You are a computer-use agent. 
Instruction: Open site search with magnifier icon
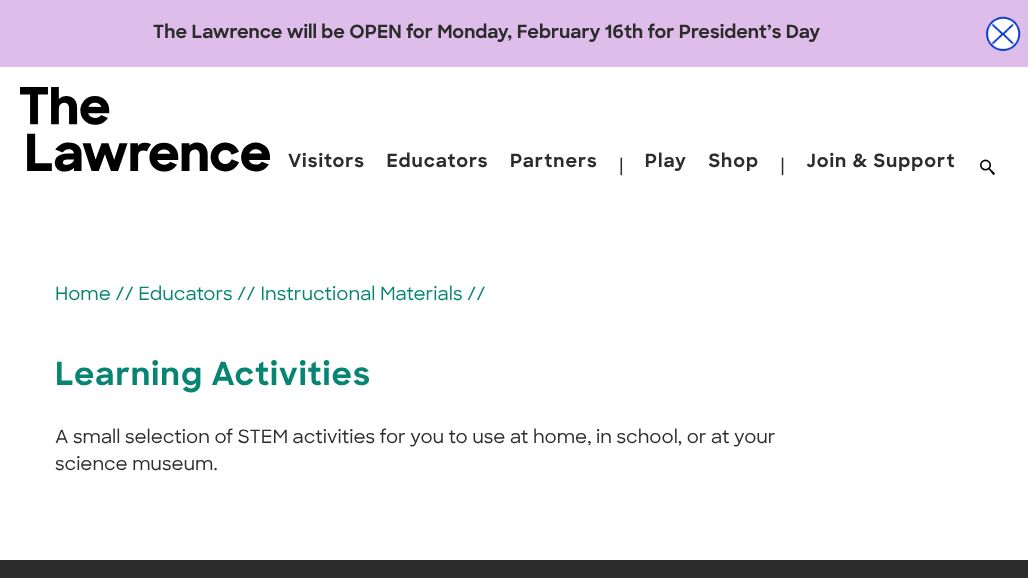(x=987, y=167)
